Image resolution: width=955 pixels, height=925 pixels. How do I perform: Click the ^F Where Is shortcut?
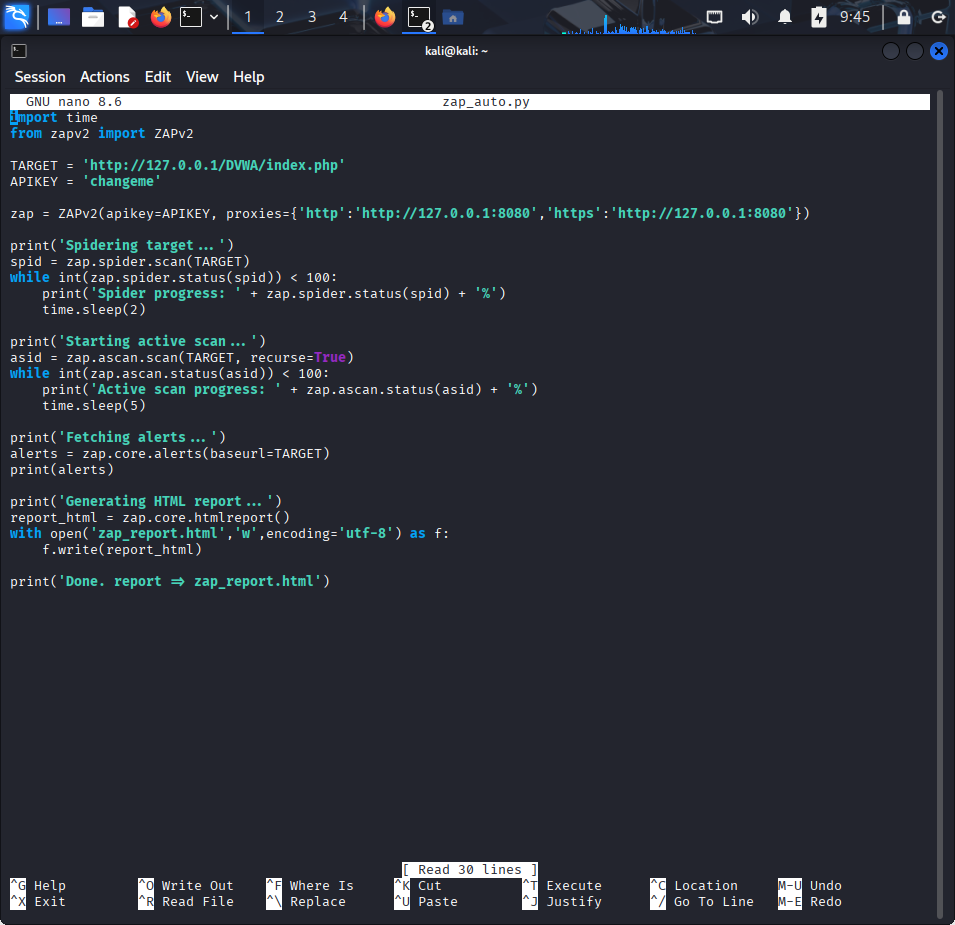click(x=310, y=885)
